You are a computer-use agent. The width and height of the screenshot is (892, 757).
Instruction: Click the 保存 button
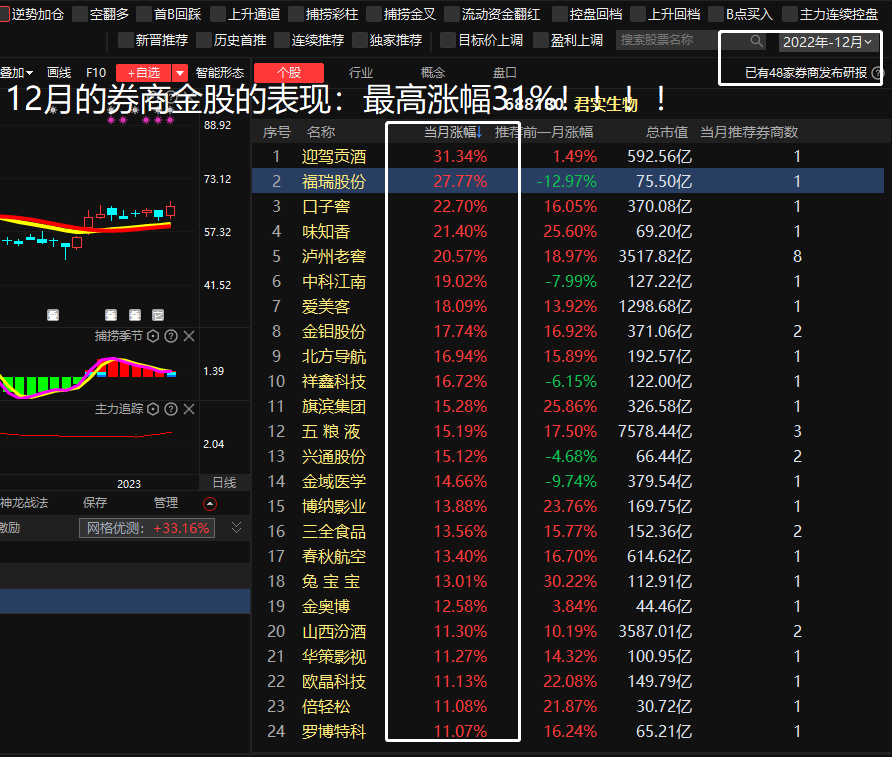tap(95, 503)
